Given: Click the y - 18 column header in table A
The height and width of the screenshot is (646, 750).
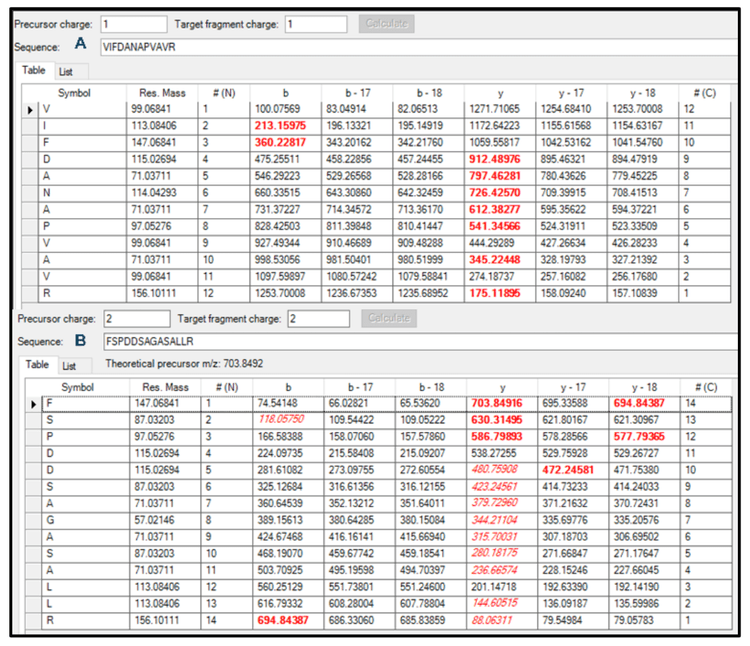Looking at the screenshot, I should click(643, 93).
